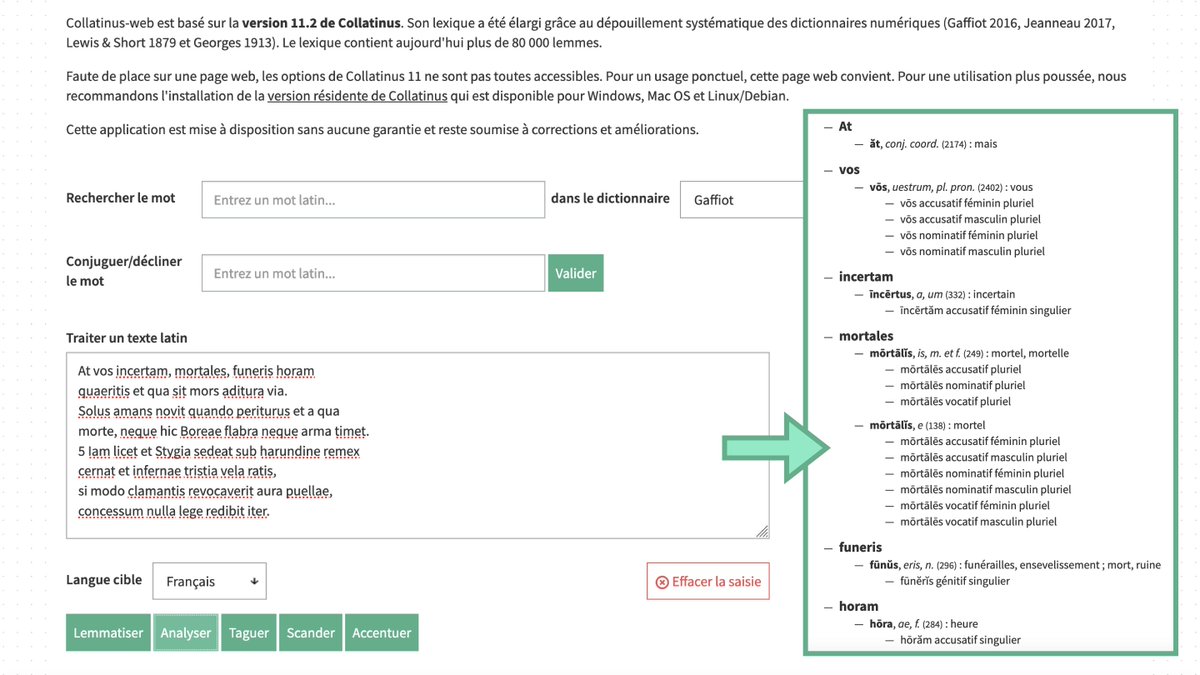
Task: Click the 'Langue cible' label
Action: point(104,580)
